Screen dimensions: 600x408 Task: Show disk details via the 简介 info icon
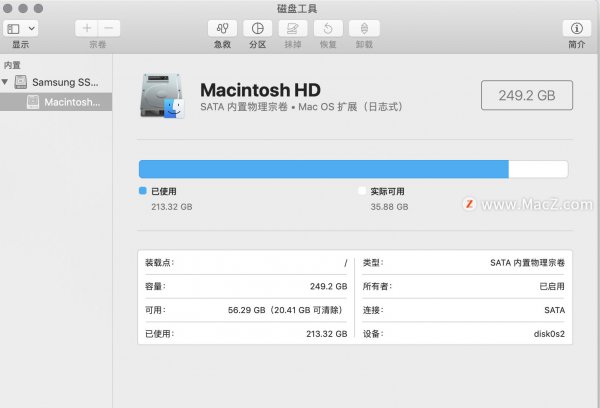(577, 30)
